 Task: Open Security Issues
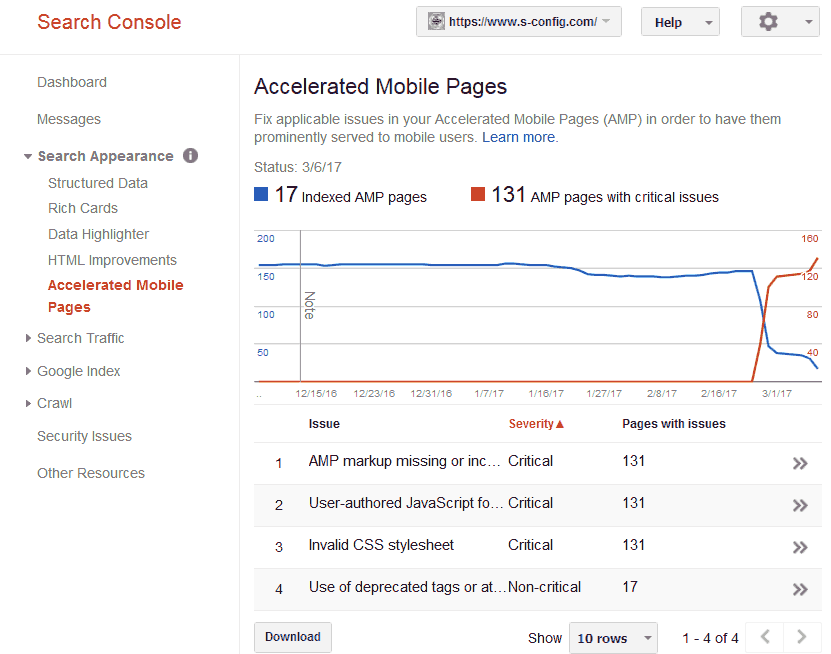coord(84,436)
